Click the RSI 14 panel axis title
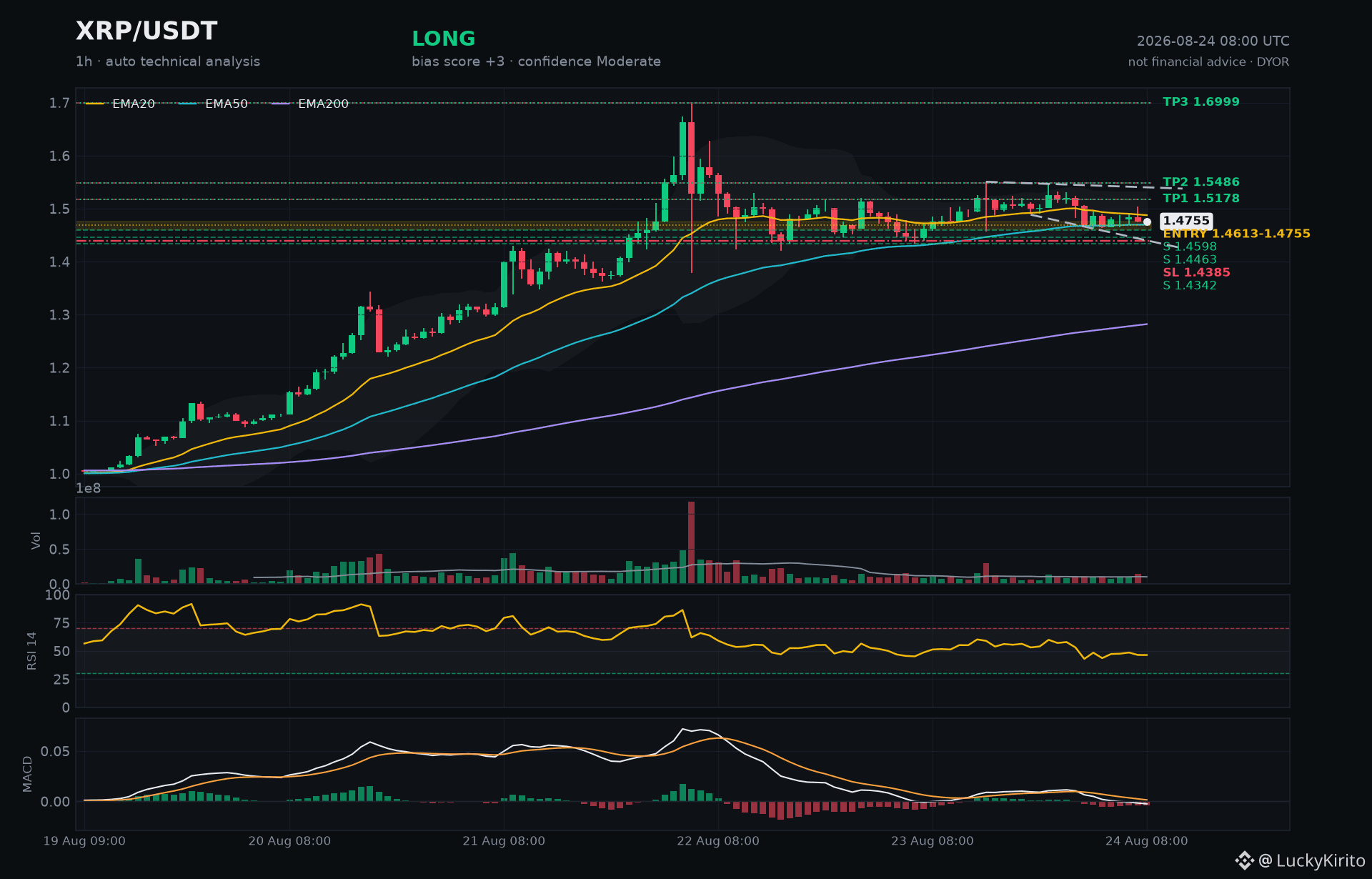This screenshot has height=879, width=1372. tap(31, 651)
